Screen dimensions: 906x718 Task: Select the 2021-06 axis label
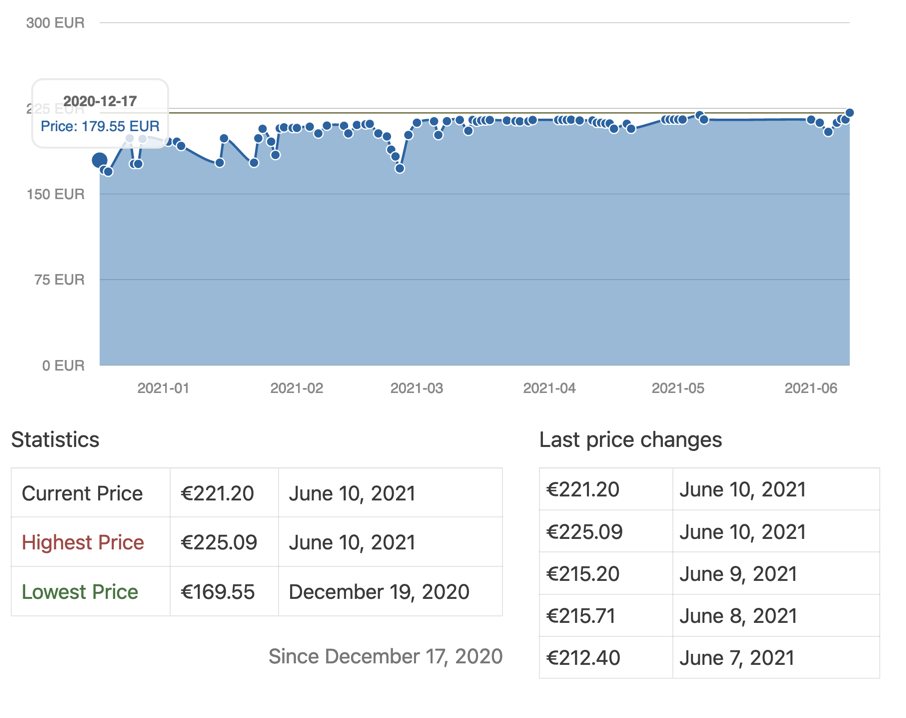point(811,388)
